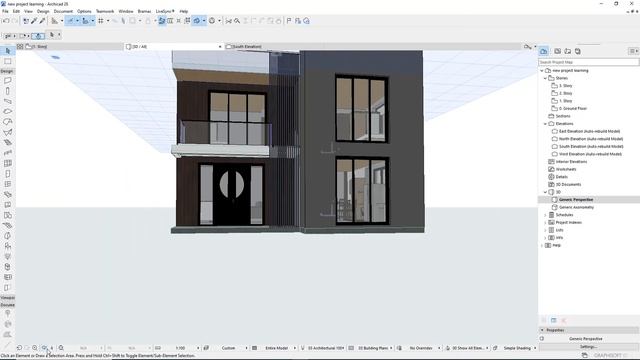
Task: Toggle the snap guides button in toolbar
Action: click(x=85, y=21)
